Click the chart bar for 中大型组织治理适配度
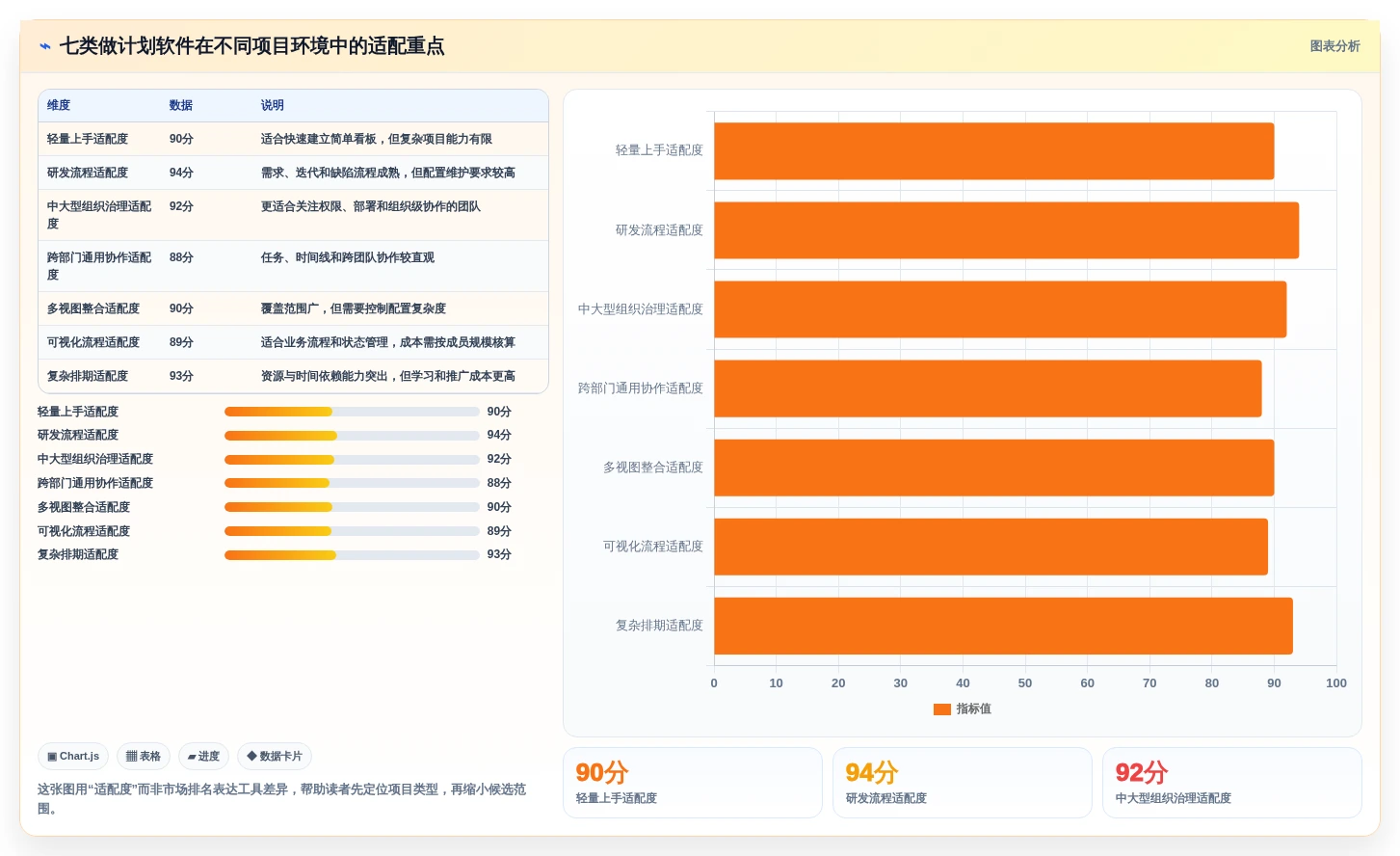Image resolution: width=1400 pixels, height=856 pixels. (x=1000, y=309)
